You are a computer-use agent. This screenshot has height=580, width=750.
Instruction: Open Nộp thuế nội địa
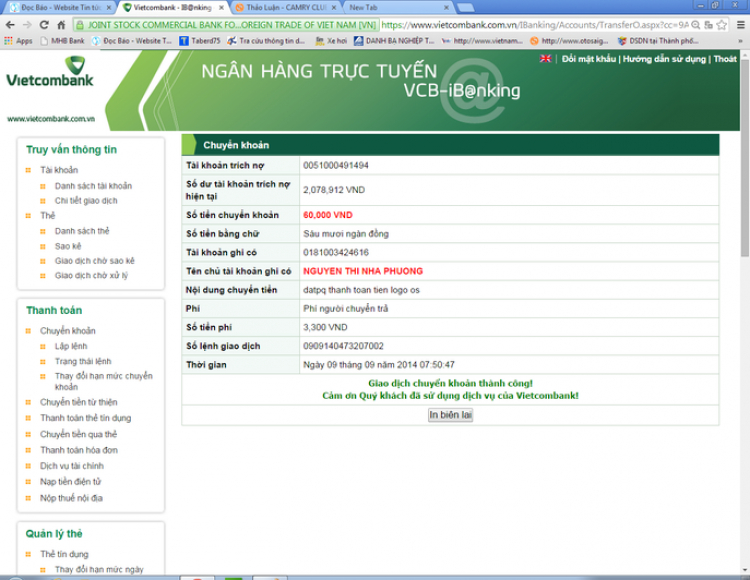click(71, 498)
